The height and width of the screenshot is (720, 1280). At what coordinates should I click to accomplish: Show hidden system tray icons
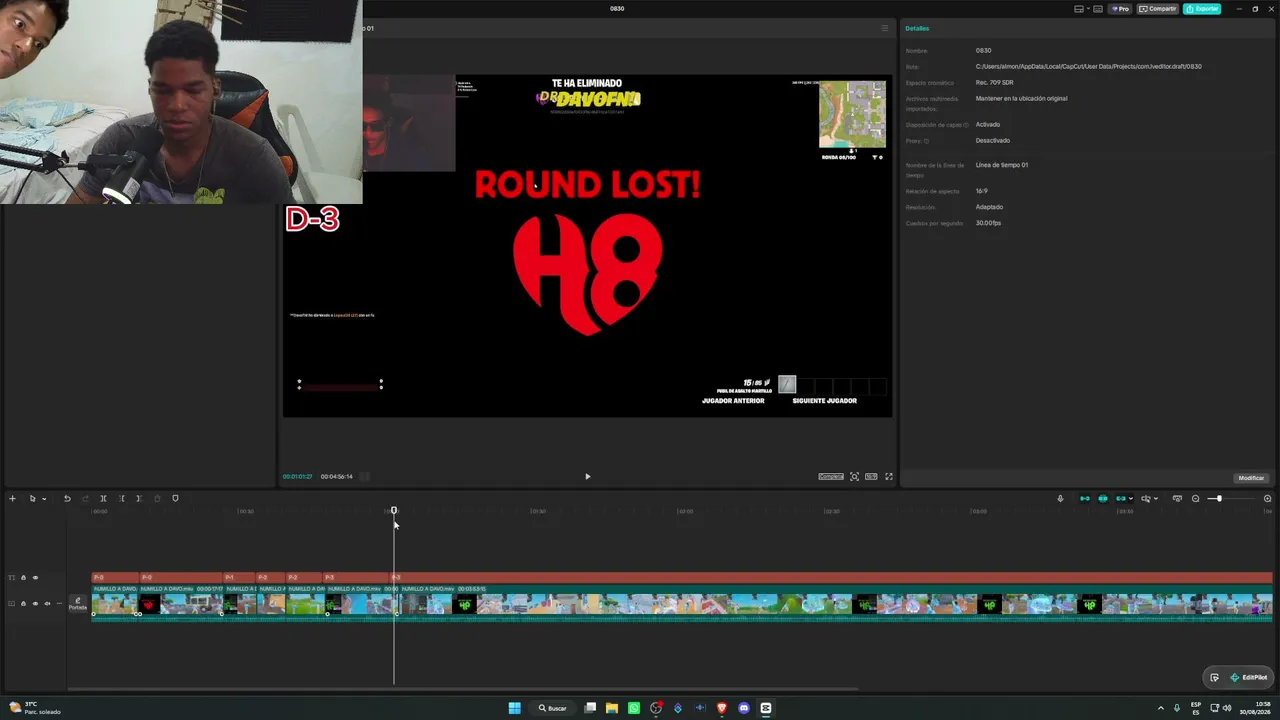1160,708
